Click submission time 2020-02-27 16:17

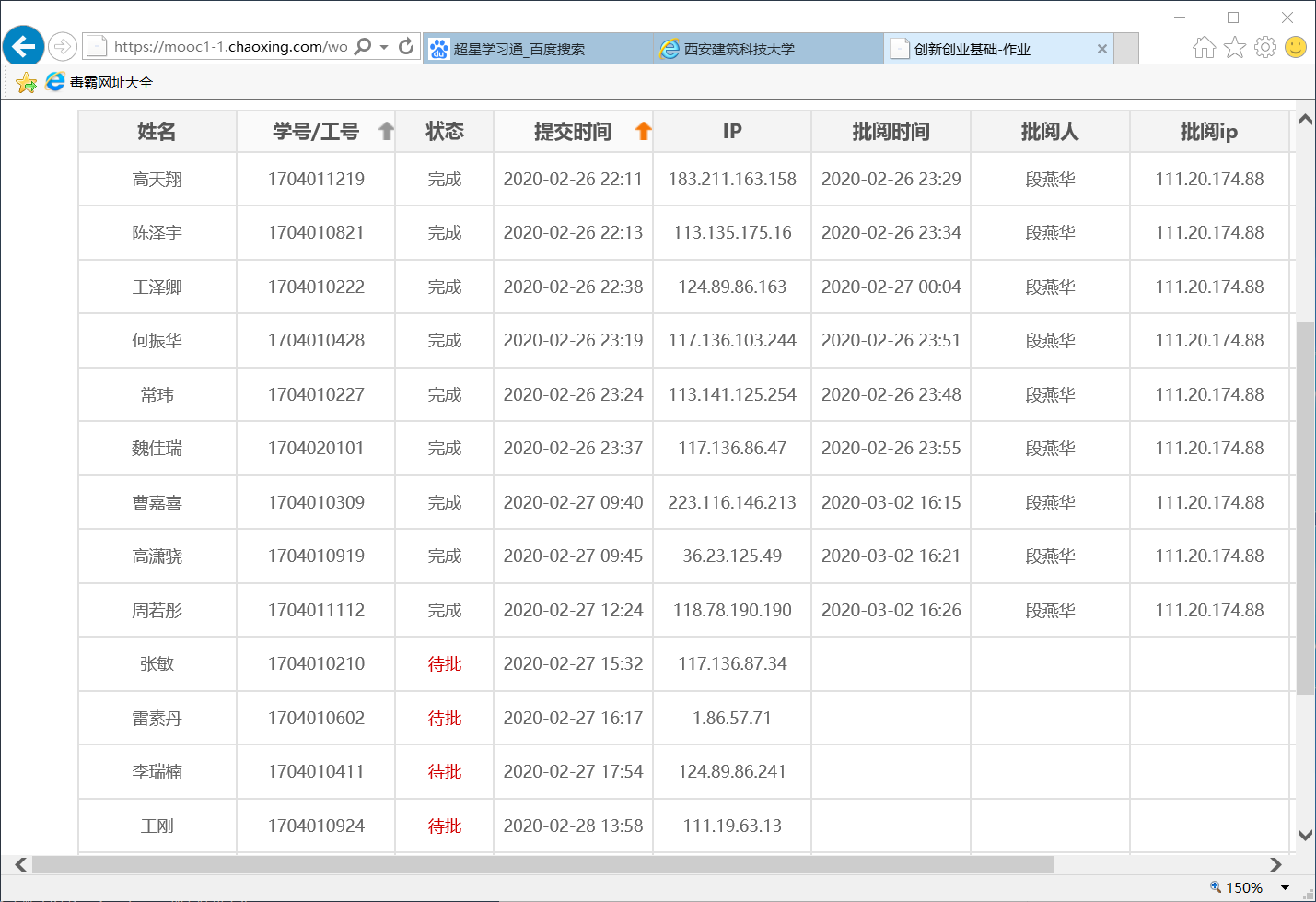(573, 718)
